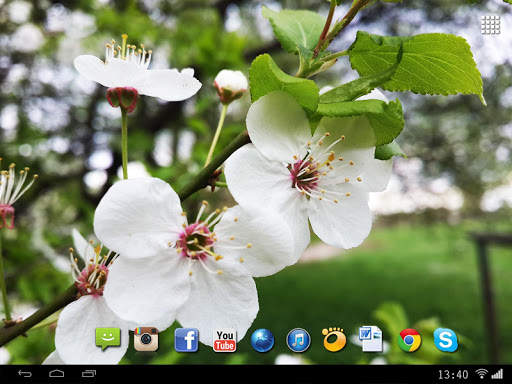Tap the 13:40 clock in status bar
The width and height of the screenshot is (512, 384).
tap(453, 375)
